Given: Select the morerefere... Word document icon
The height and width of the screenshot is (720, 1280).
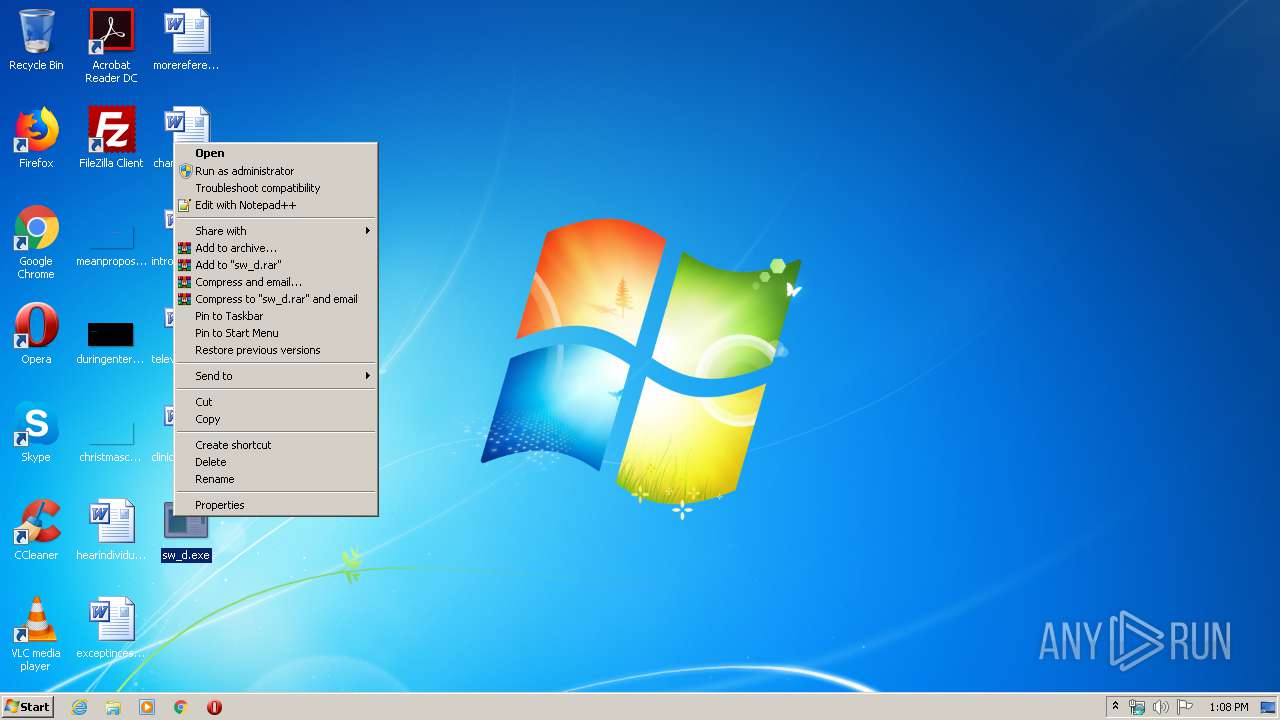Looking at the screenshot, I should pyautogui.click(x=186, y=41).
